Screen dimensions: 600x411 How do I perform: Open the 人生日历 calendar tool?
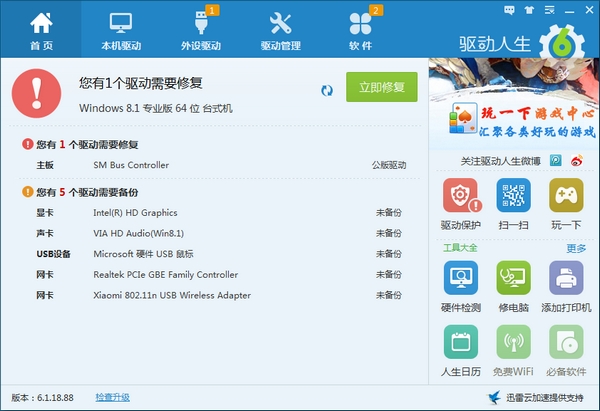[461, 343]
